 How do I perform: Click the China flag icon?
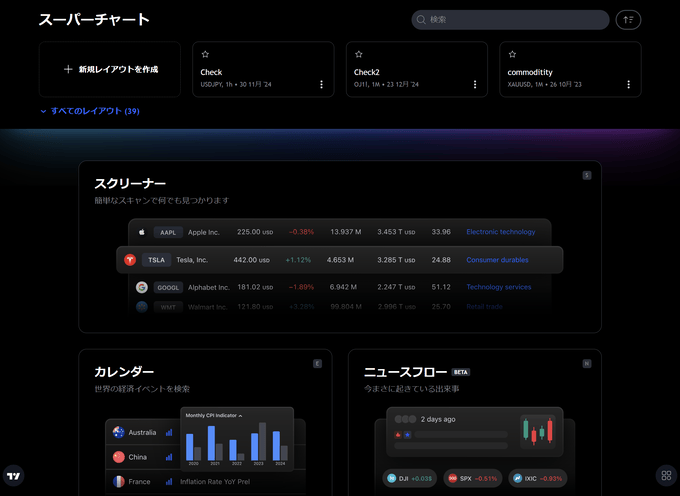click(118, 457)
